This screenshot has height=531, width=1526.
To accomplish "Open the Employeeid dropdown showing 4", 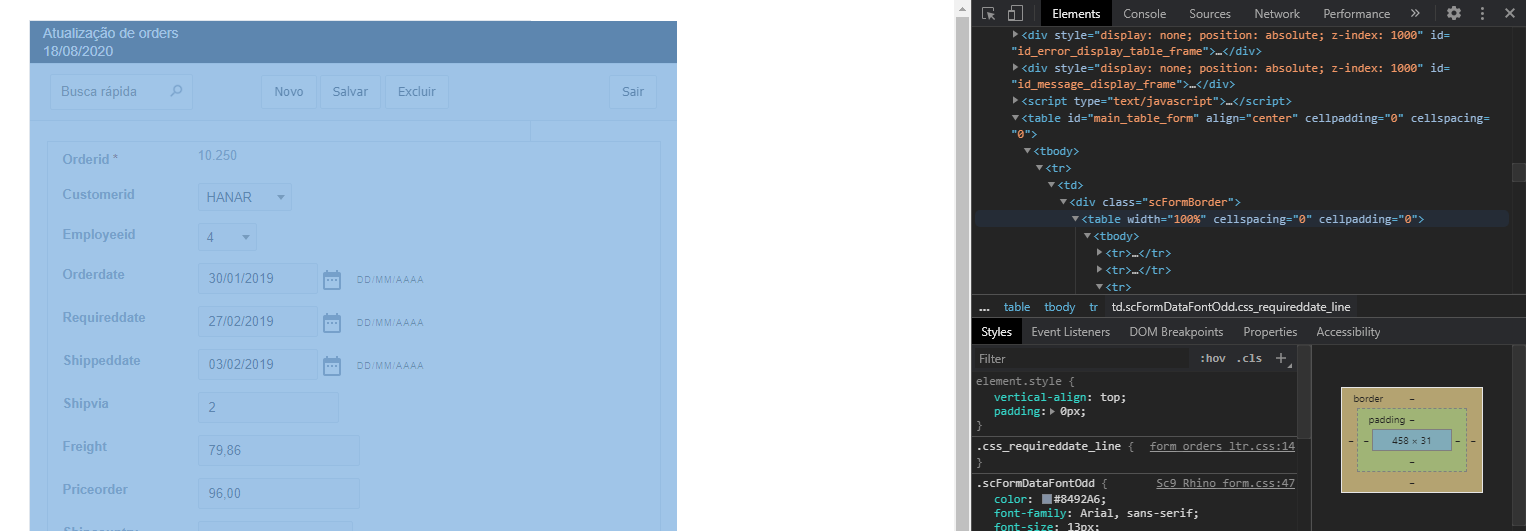I will (227, 237).
